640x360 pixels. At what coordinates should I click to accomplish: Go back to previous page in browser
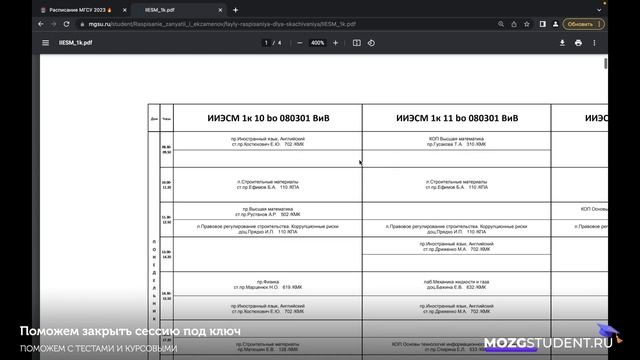coord(41,24)
